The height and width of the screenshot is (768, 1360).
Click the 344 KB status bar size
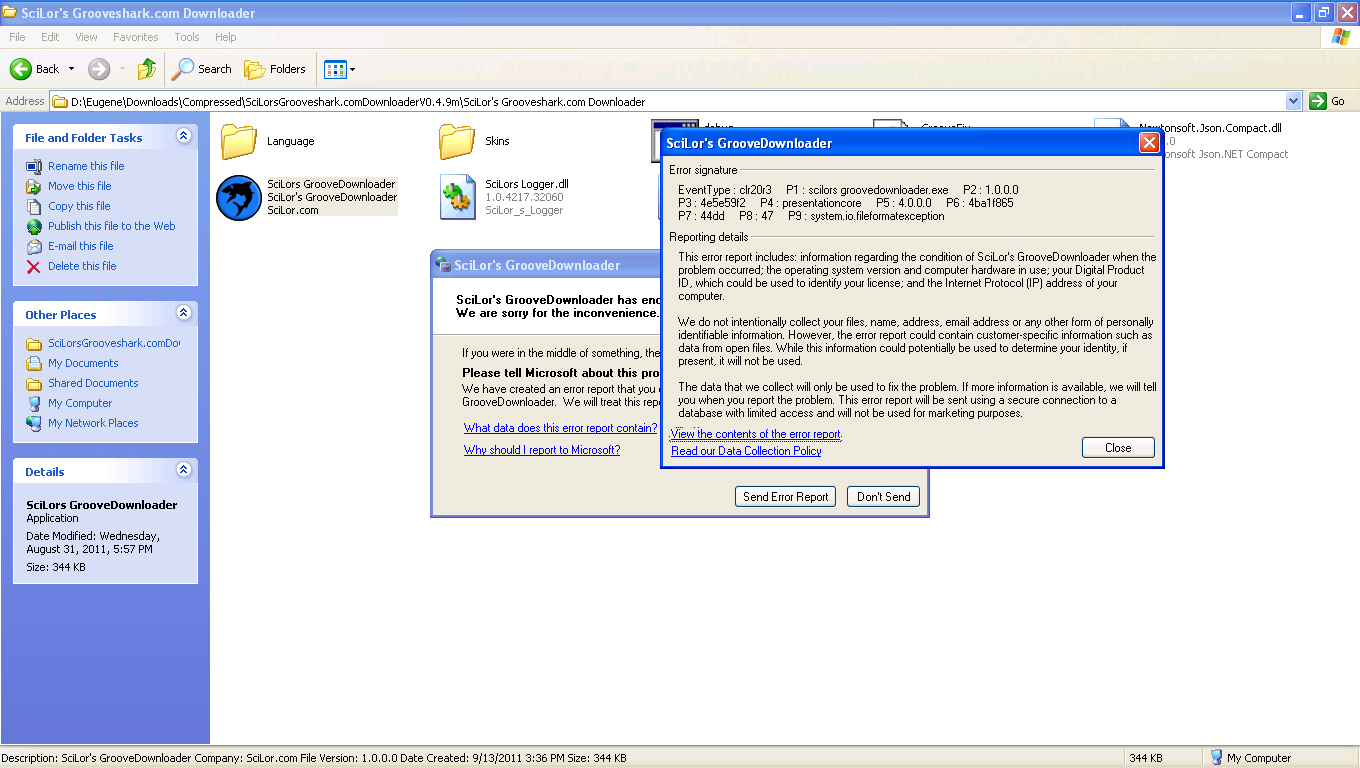[1146, 758]
